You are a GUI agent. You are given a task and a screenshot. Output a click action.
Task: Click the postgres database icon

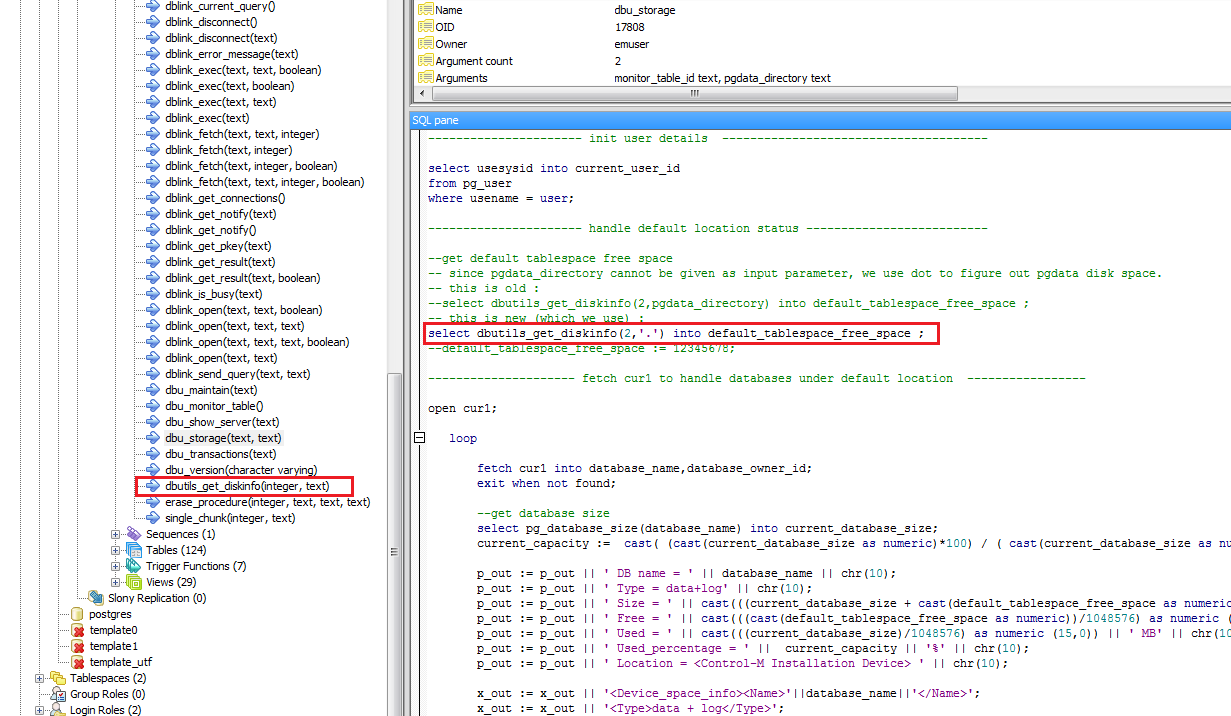77,614
